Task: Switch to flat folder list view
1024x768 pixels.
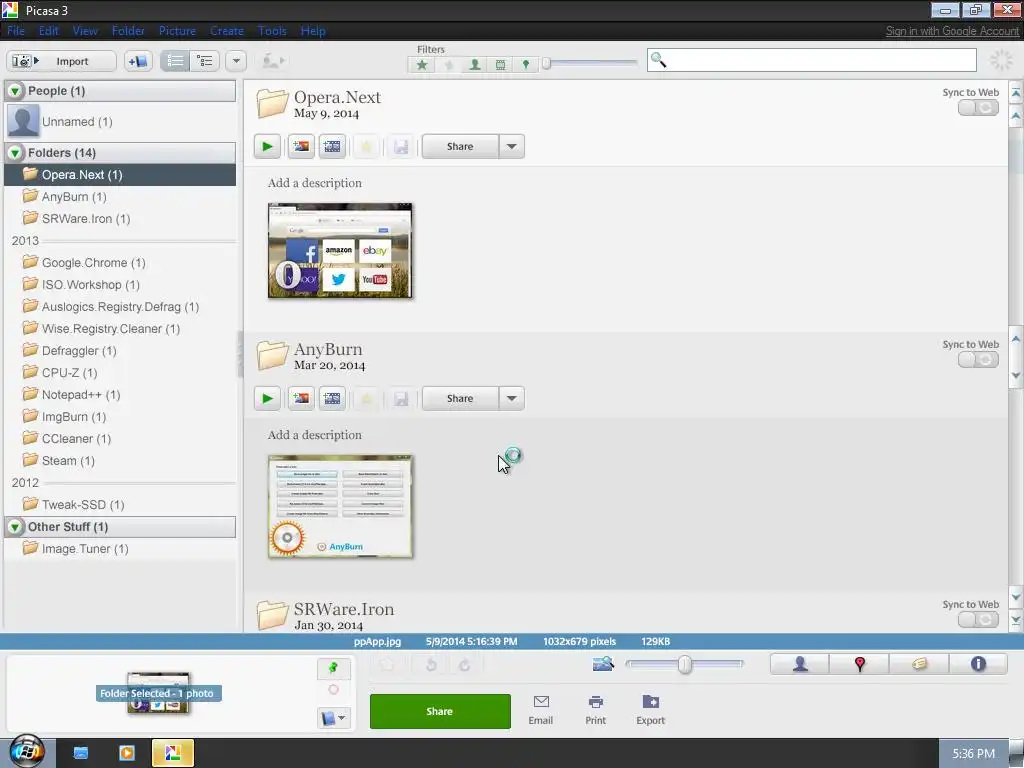Action: 175,61
